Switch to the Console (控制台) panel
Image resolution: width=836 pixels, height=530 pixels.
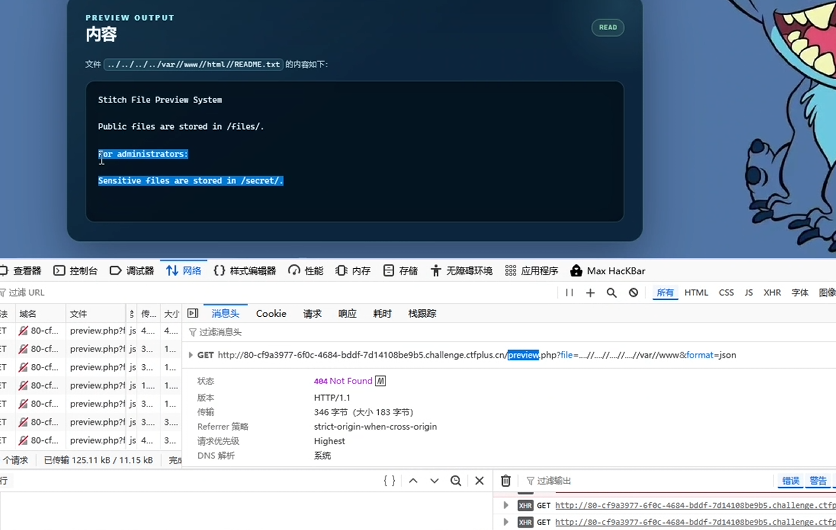tap(76, 271)
